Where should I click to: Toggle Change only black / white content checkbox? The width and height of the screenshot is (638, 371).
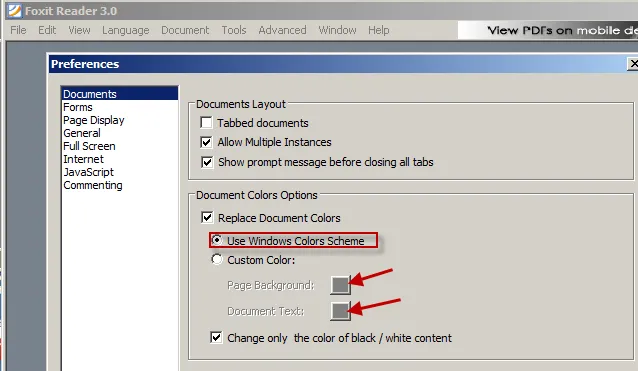pos(216,338)
